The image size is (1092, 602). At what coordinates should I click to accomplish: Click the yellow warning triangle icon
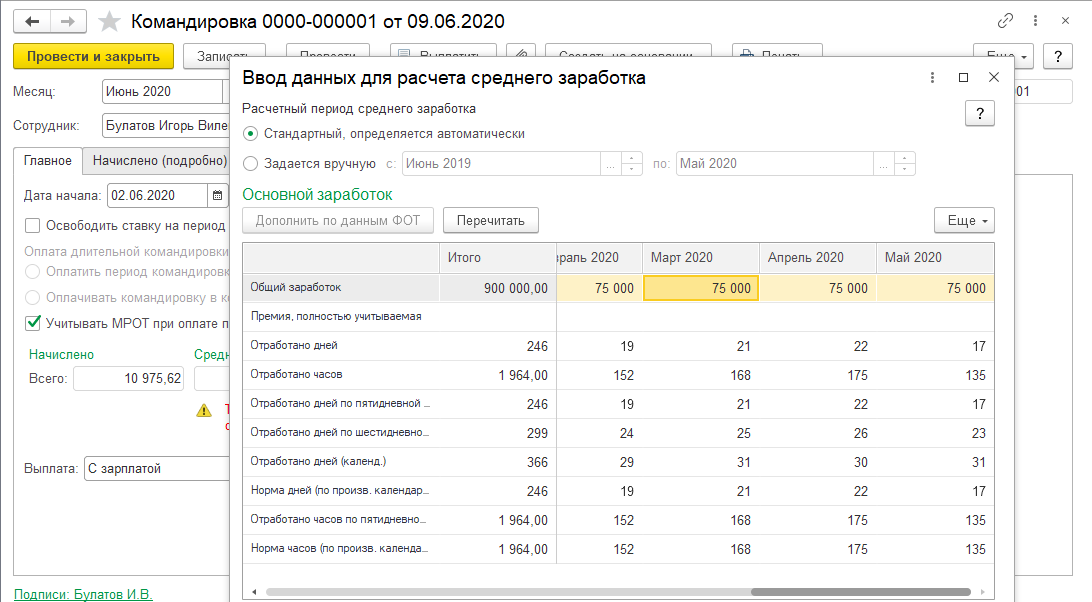[204, 410]
